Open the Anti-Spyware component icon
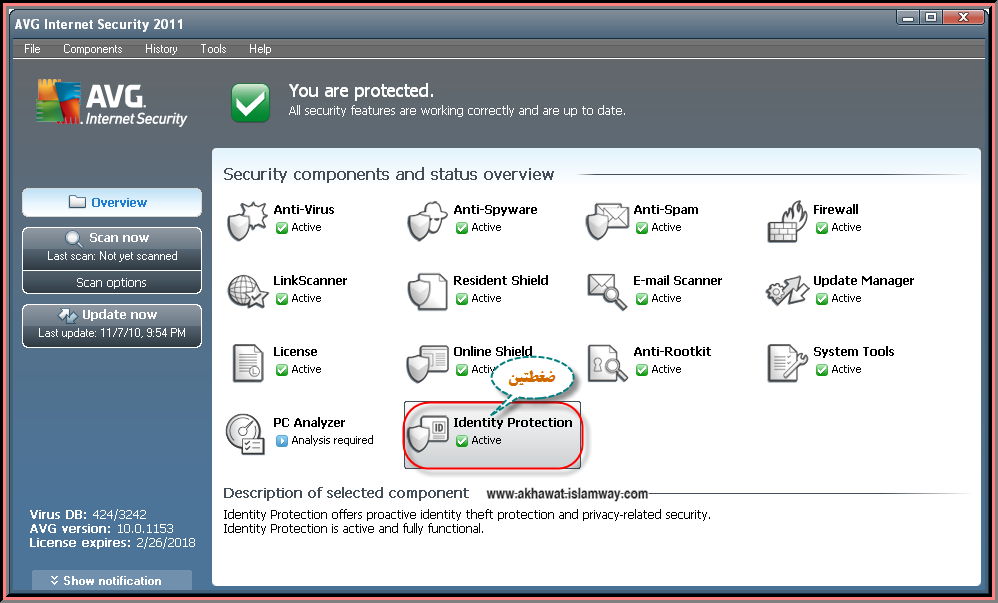The height and width of the screenshot is (603, 998). (427, 220)
